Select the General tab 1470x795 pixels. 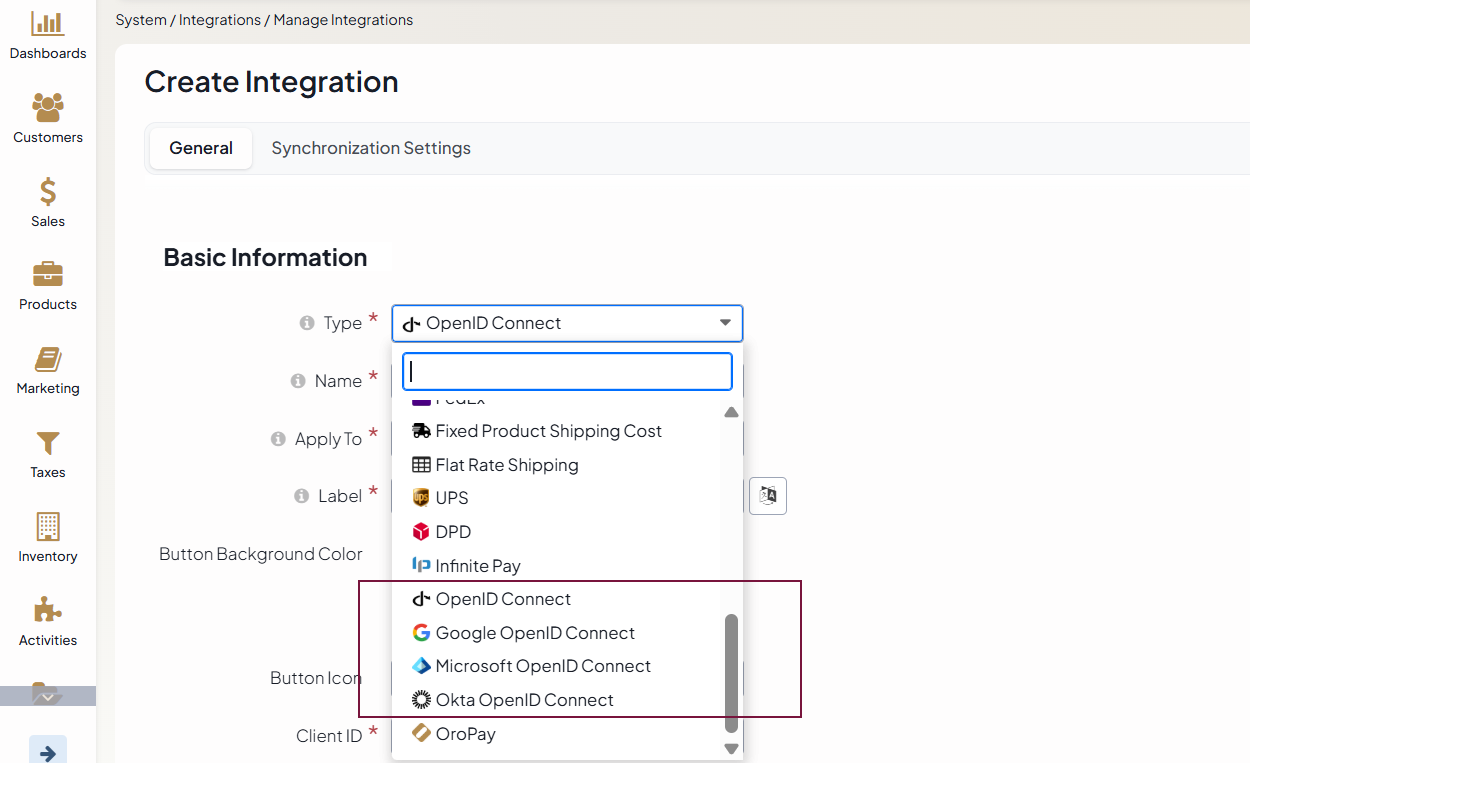click(201, 148)
